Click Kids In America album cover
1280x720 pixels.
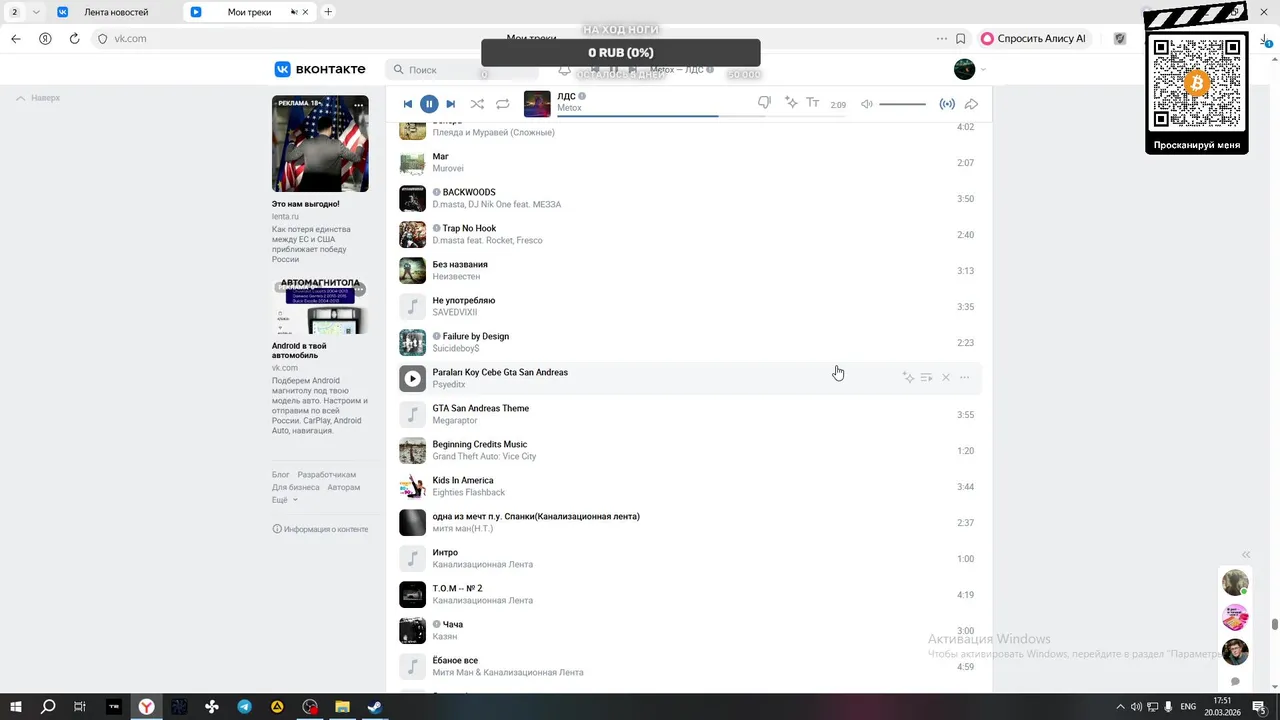coord(413,486)
